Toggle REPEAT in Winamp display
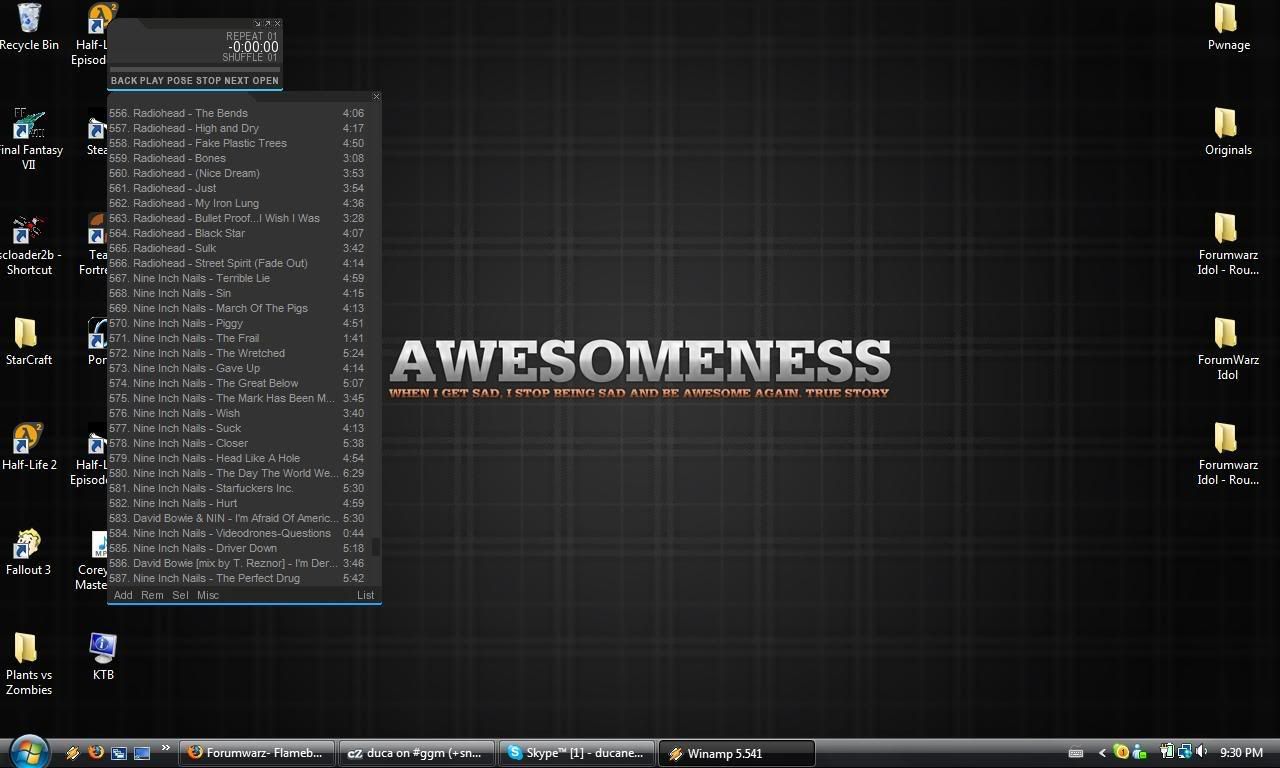The height and width of the screenshot is (768, 1280). coord(252,36)
